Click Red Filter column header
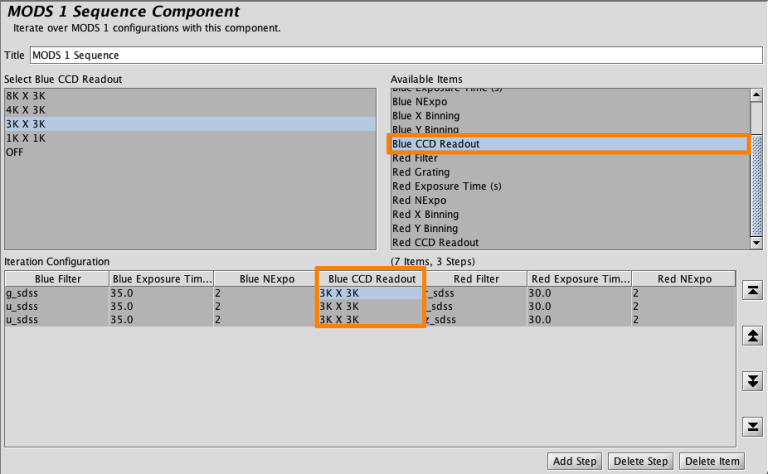 [x=476, y=279]
